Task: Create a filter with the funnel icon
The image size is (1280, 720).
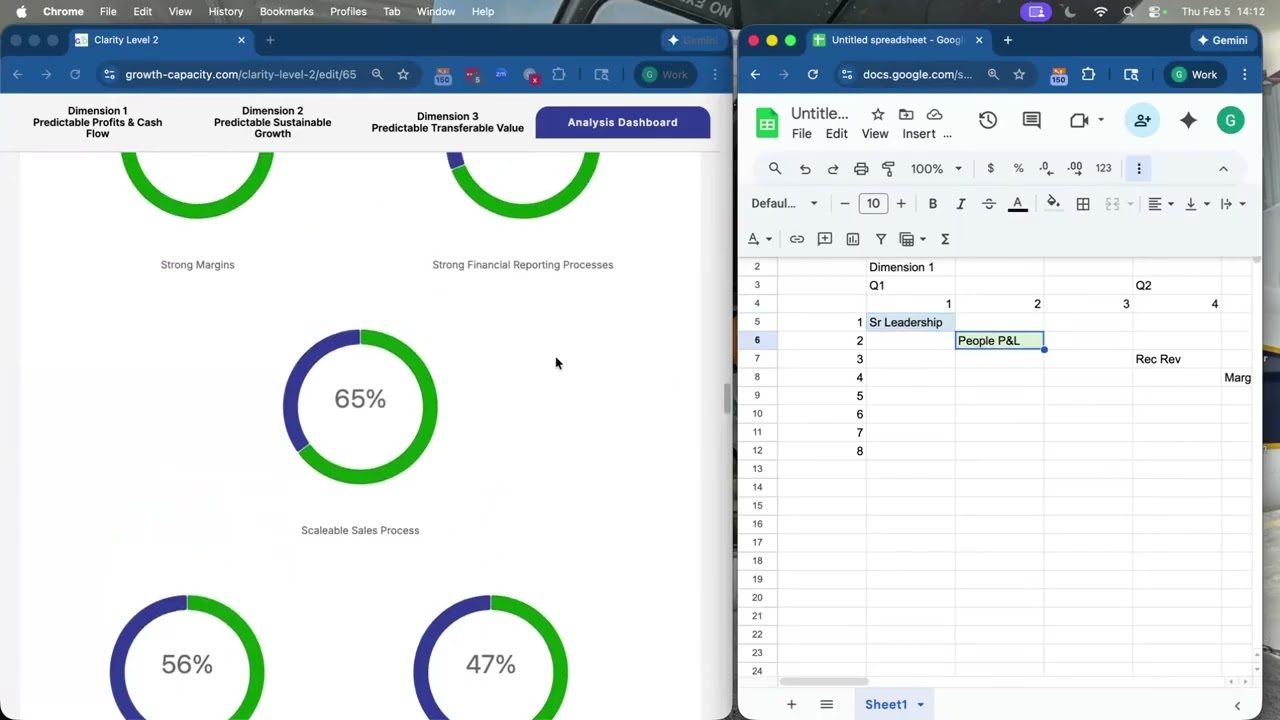Action: [x=881, y=239]
